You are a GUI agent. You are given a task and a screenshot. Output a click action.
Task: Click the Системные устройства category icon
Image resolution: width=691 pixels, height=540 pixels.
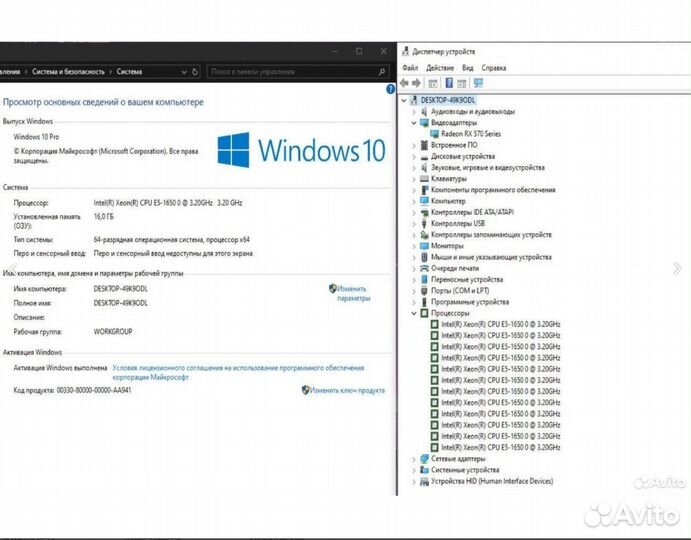click(x=424, y=470)
